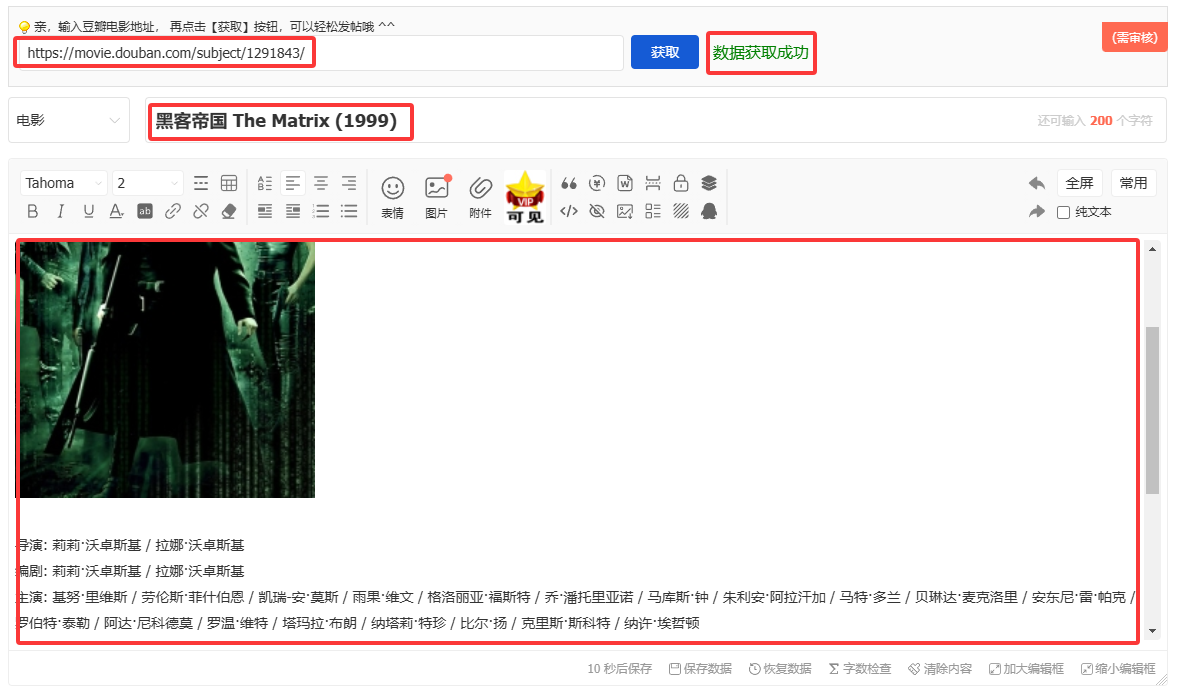Click 缩小编辑框 to shrink the editor
Image resolution: width=1177 pixels, height=693 pixels.
click(x=1118, y=668)
